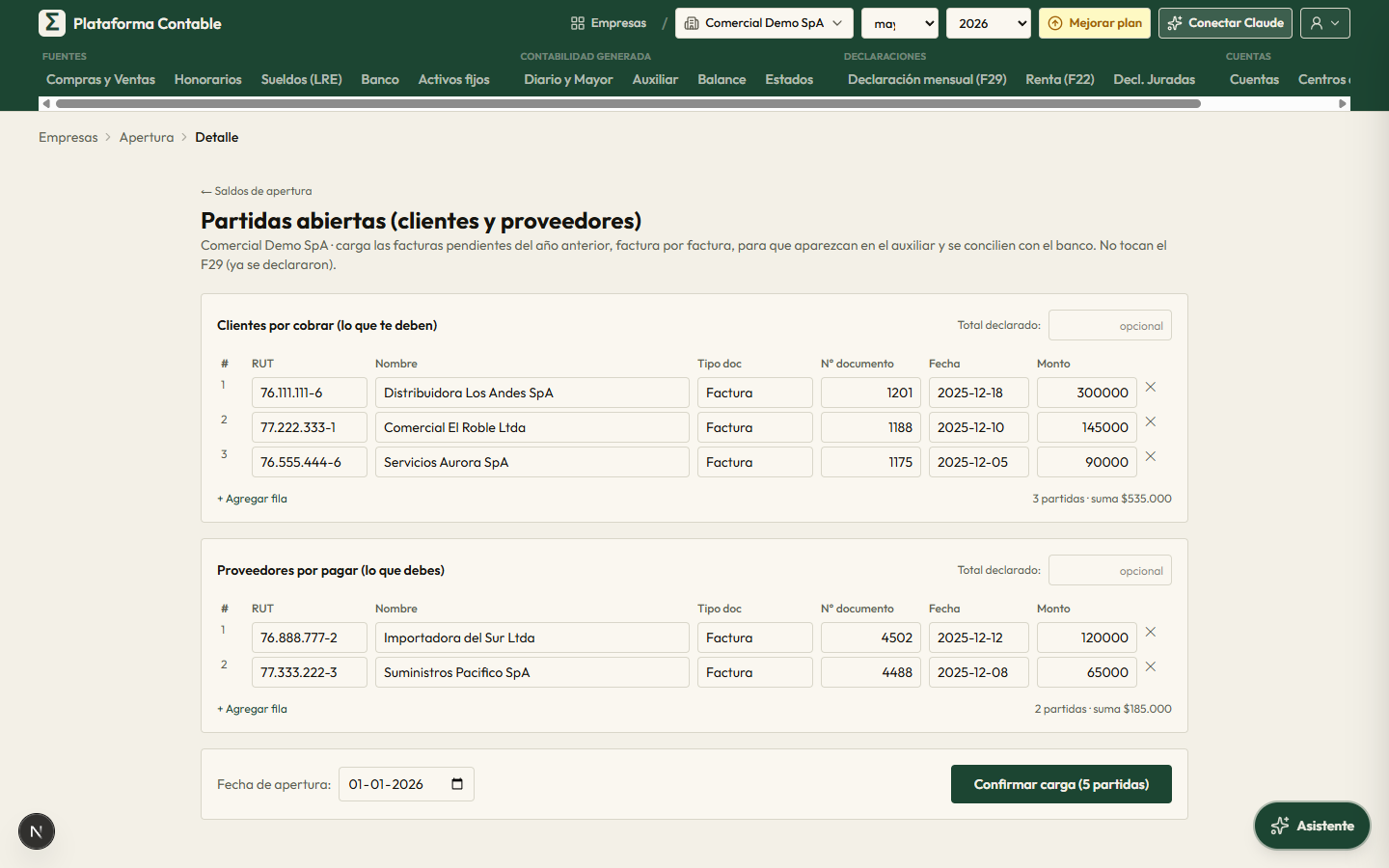Edit document number 1175 field
The width and height of the screenshot is (1389, 868).
[871, 462]
